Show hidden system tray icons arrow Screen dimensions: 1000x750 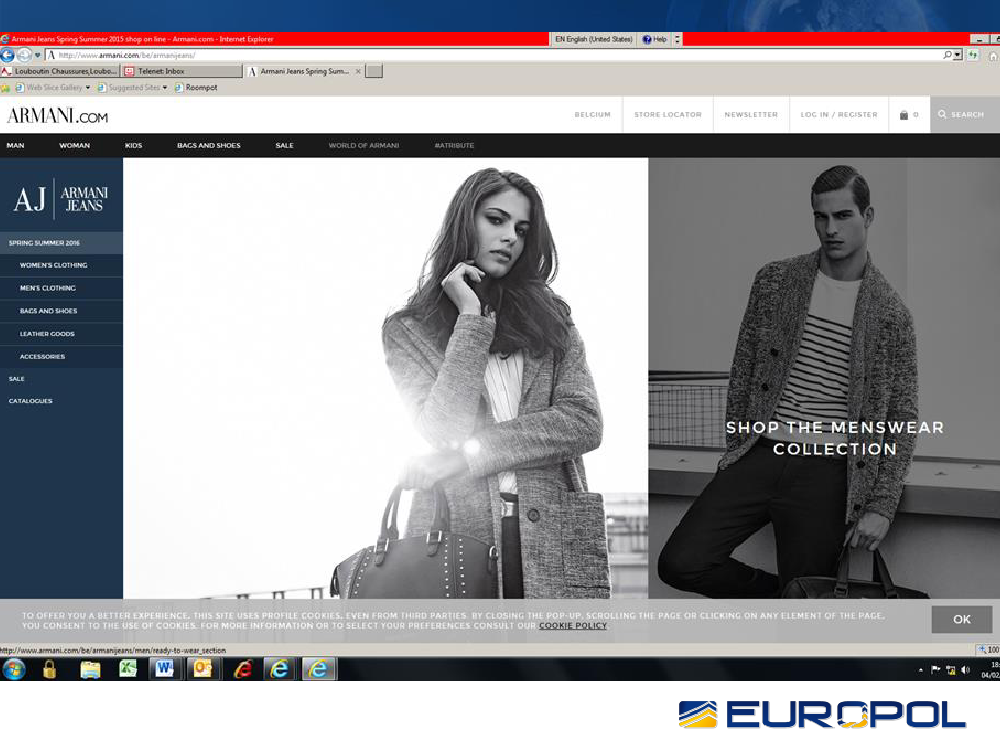tap(920, 670)
